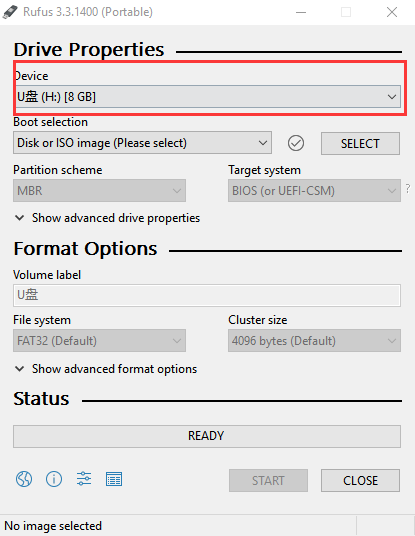Viewport: 415px width, 536px height.
Task: Click the target system help question mark
Action: [x=408, y=188]
